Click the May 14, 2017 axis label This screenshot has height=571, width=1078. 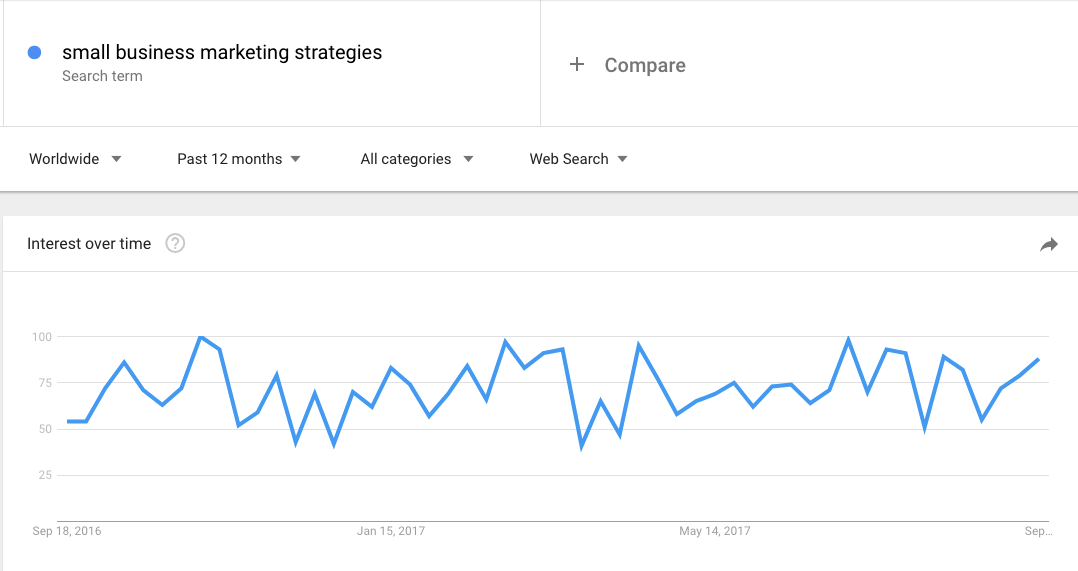point(714,530)
